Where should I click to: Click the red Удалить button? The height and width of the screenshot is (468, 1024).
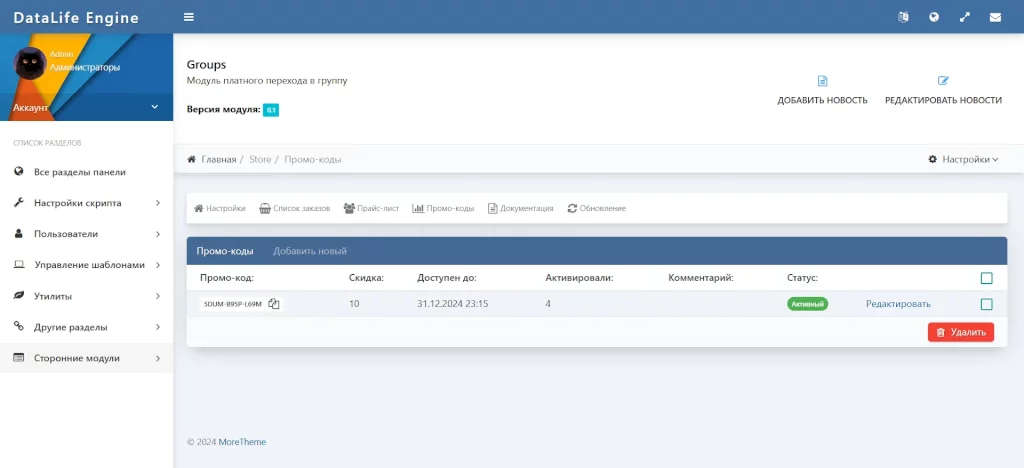pos(961,332)
